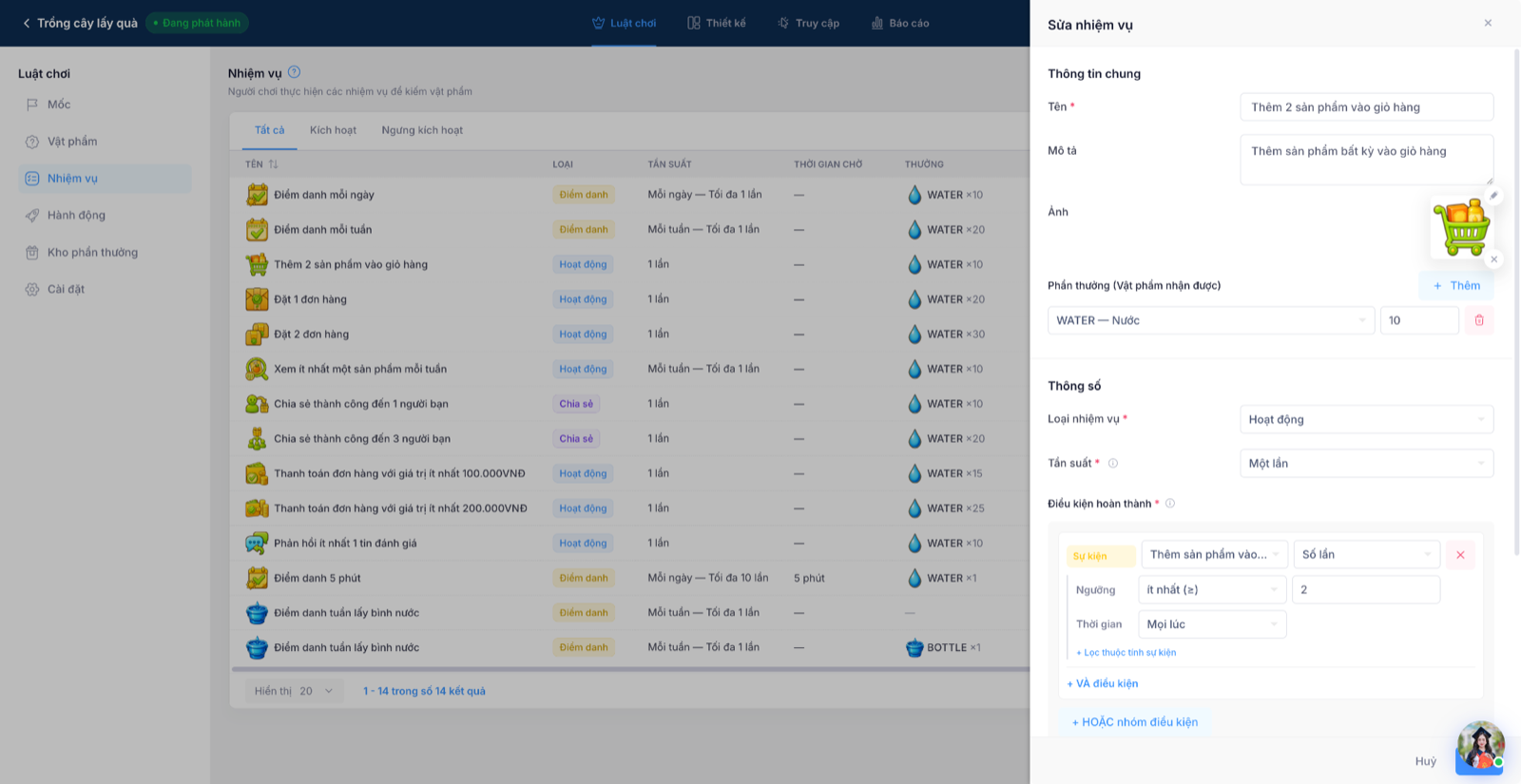1521x784 pixels.
Task: Open Kho phần thưởng in the sidebar
Action: pyautogui.click(x=105, y=253)
